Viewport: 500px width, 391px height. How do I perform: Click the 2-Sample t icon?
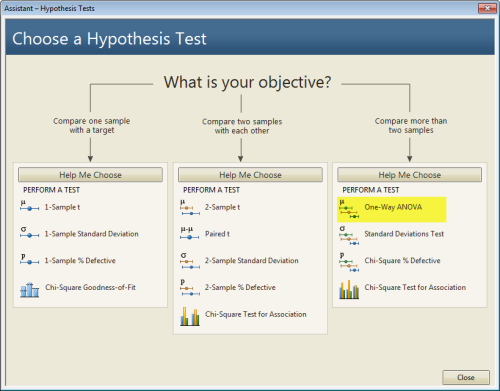(x=190, y=207)
